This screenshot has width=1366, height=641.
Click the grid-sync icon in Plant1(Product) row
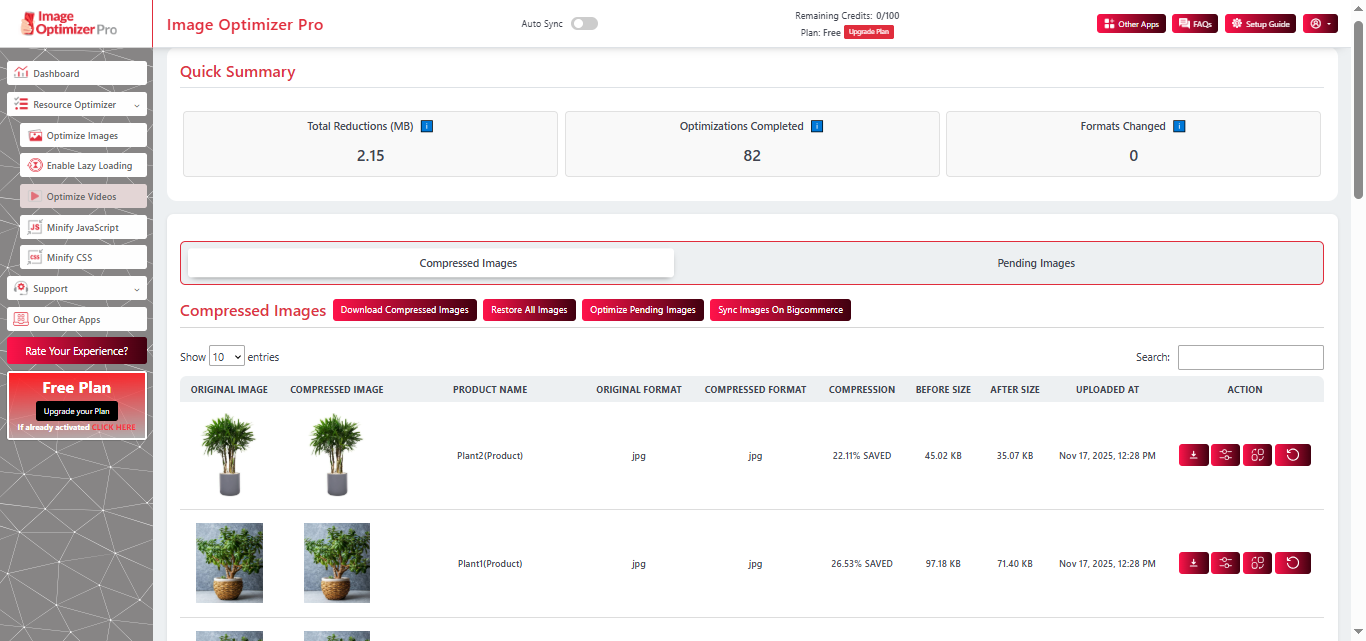point(1258,563)
